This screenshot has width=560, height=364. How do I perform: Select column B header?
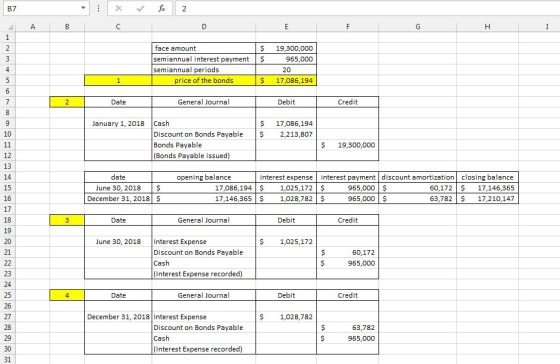[x=67, y=26]
